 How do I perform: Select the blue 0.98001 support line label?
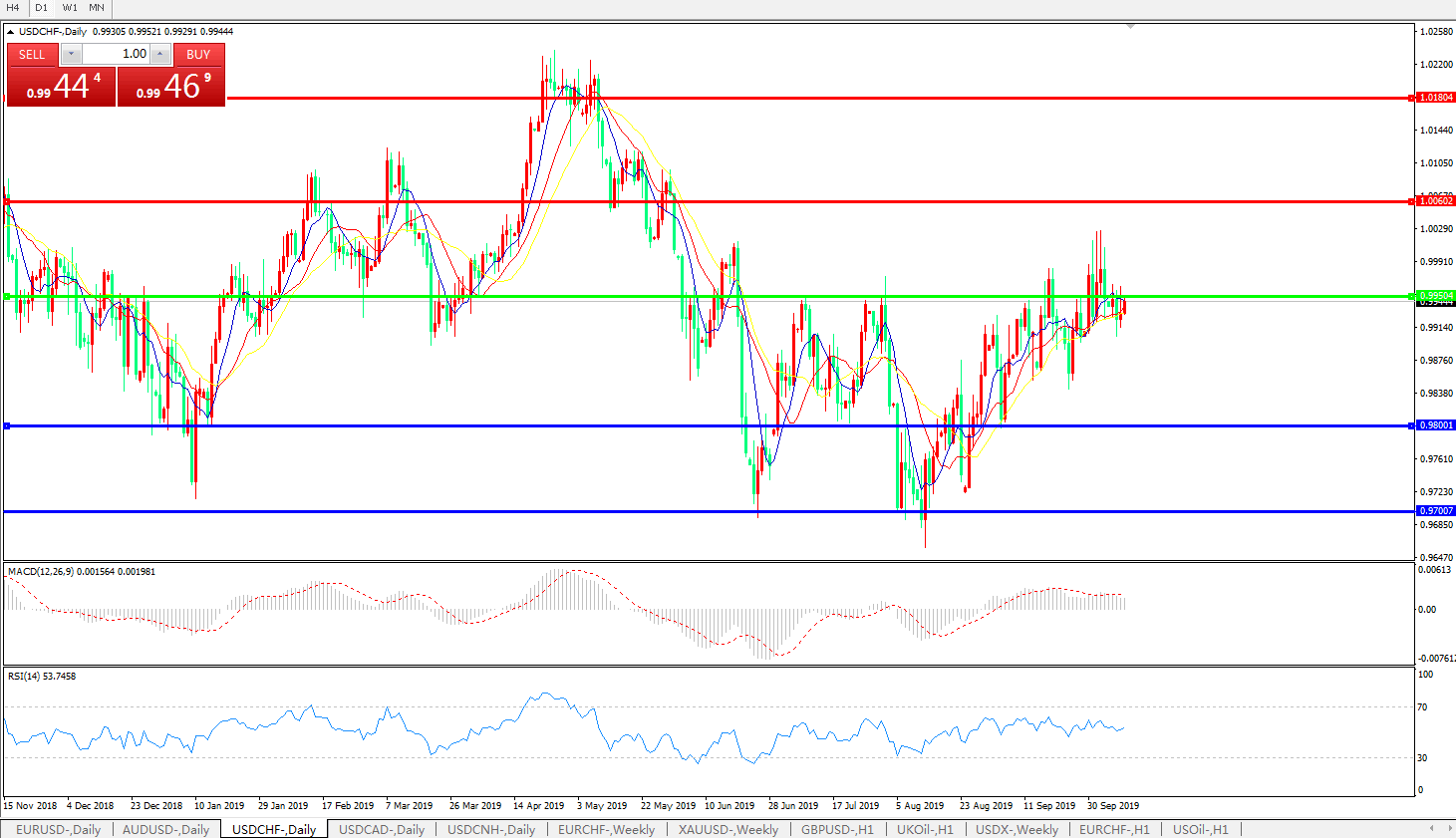point(1435,425)
